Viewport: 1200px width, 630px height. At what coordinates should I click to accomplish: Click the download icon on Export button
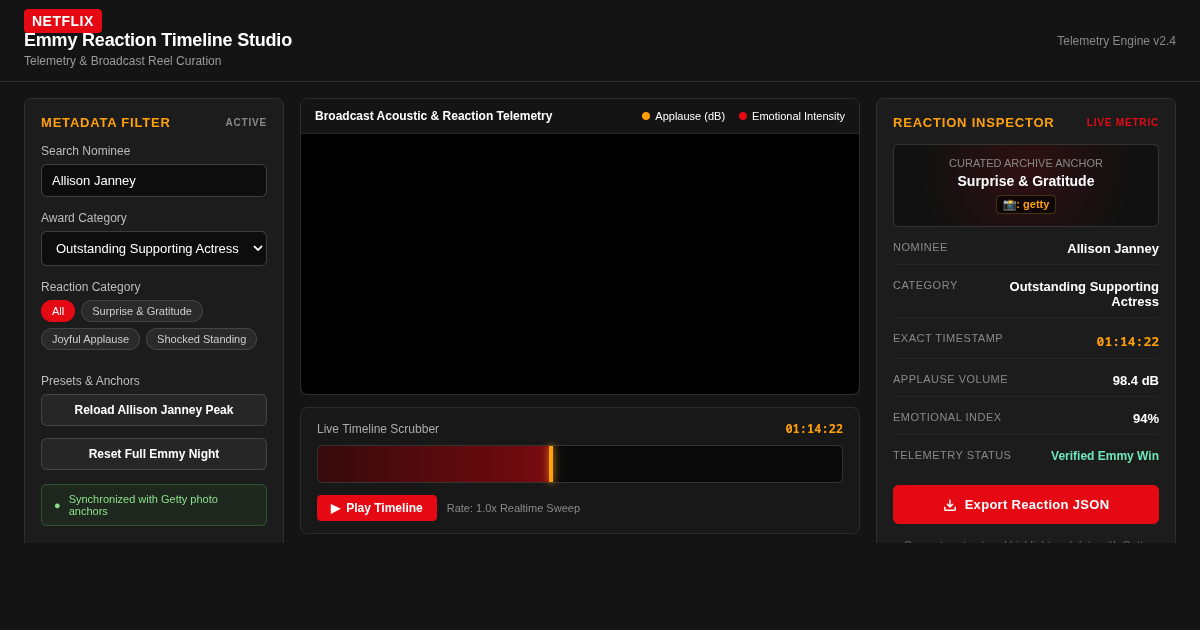pyautogui.click(x=950, y=505)
